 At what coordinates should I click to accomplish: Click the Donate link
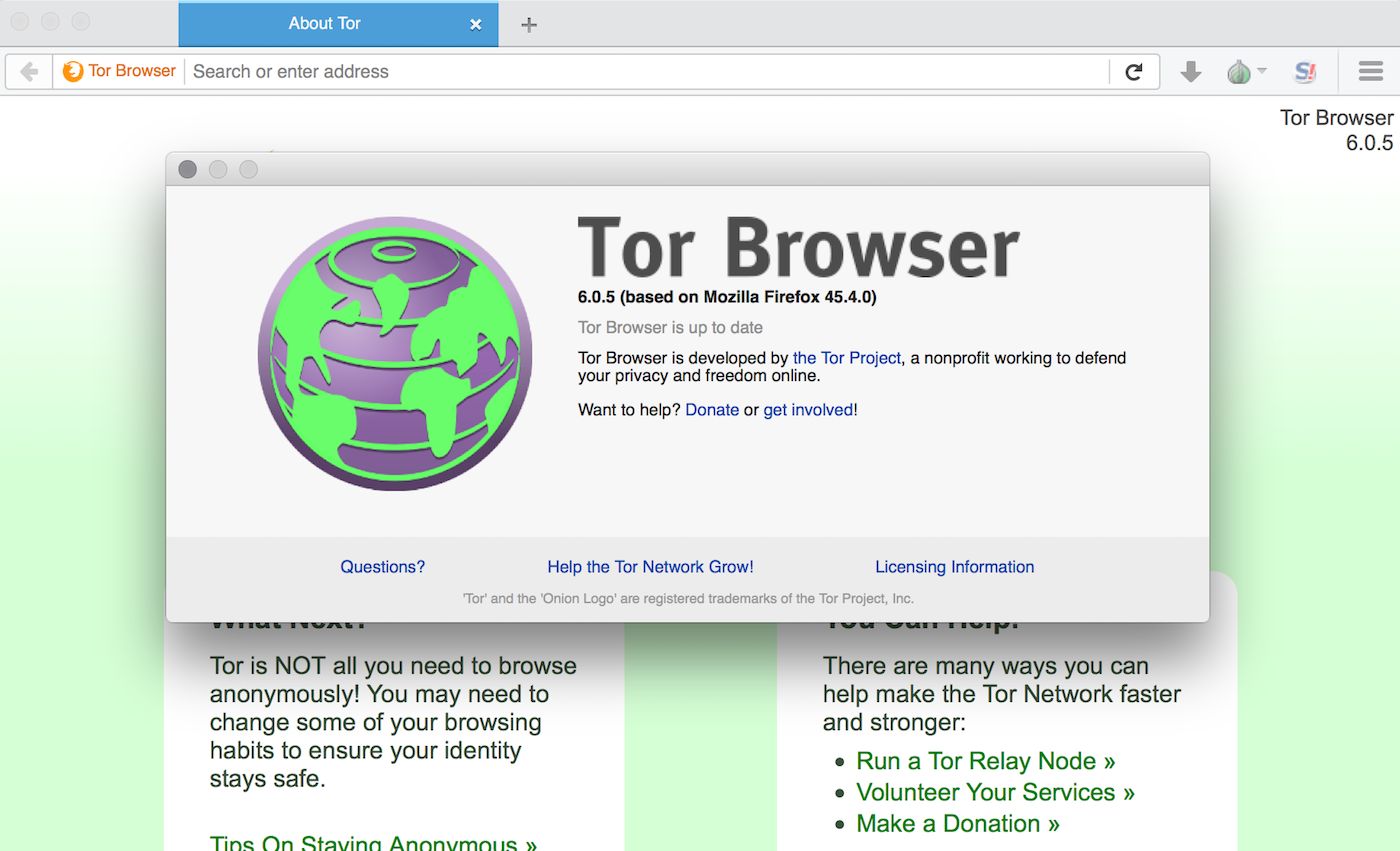pos(712,410)
